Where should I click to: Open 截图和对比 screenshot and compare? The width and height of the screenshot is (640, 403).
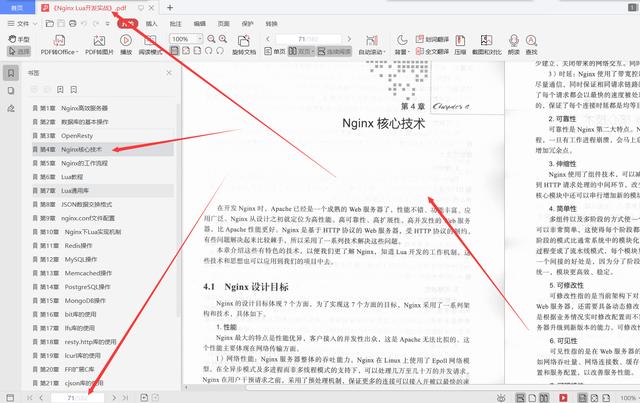click(487, 45)
